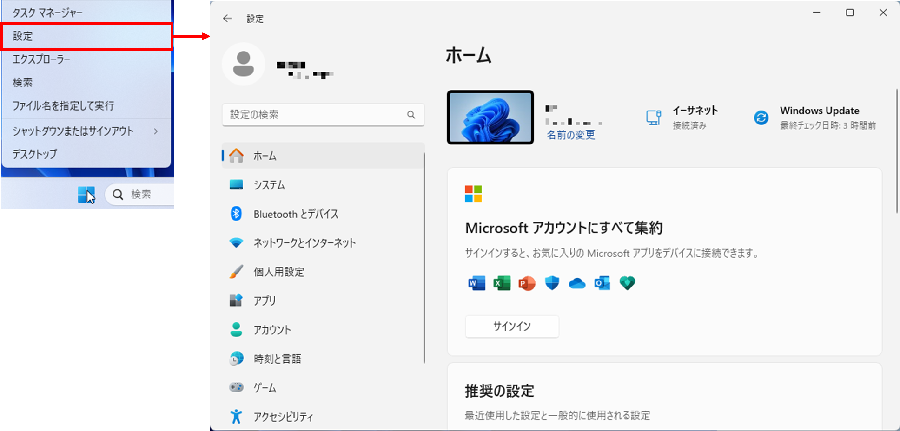900x431 pixels.
Task: Open 個人用設定 in the sidebar
Action: [323, 271]
